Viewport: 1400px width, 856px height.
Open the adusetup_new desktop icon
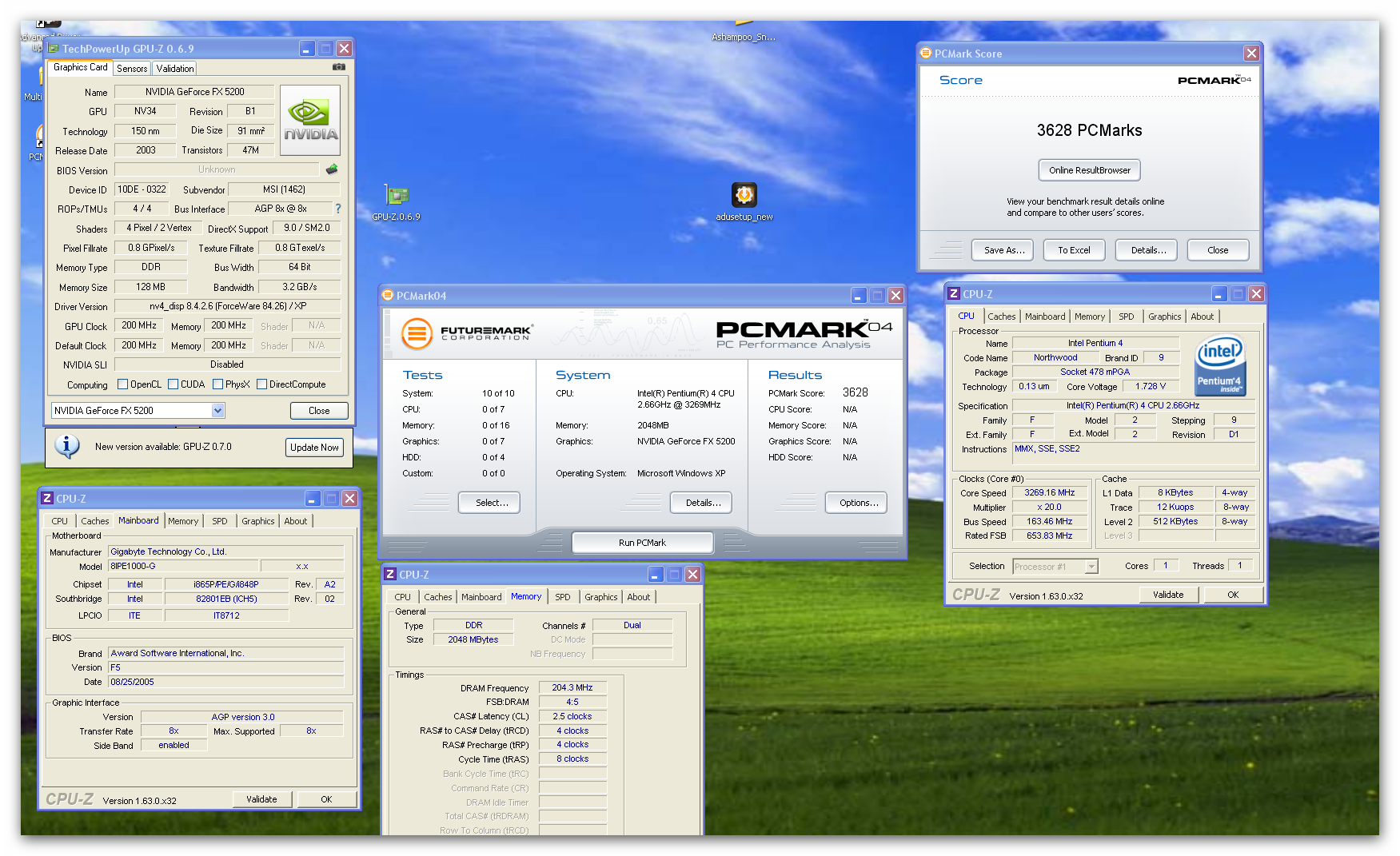point(744,202)
